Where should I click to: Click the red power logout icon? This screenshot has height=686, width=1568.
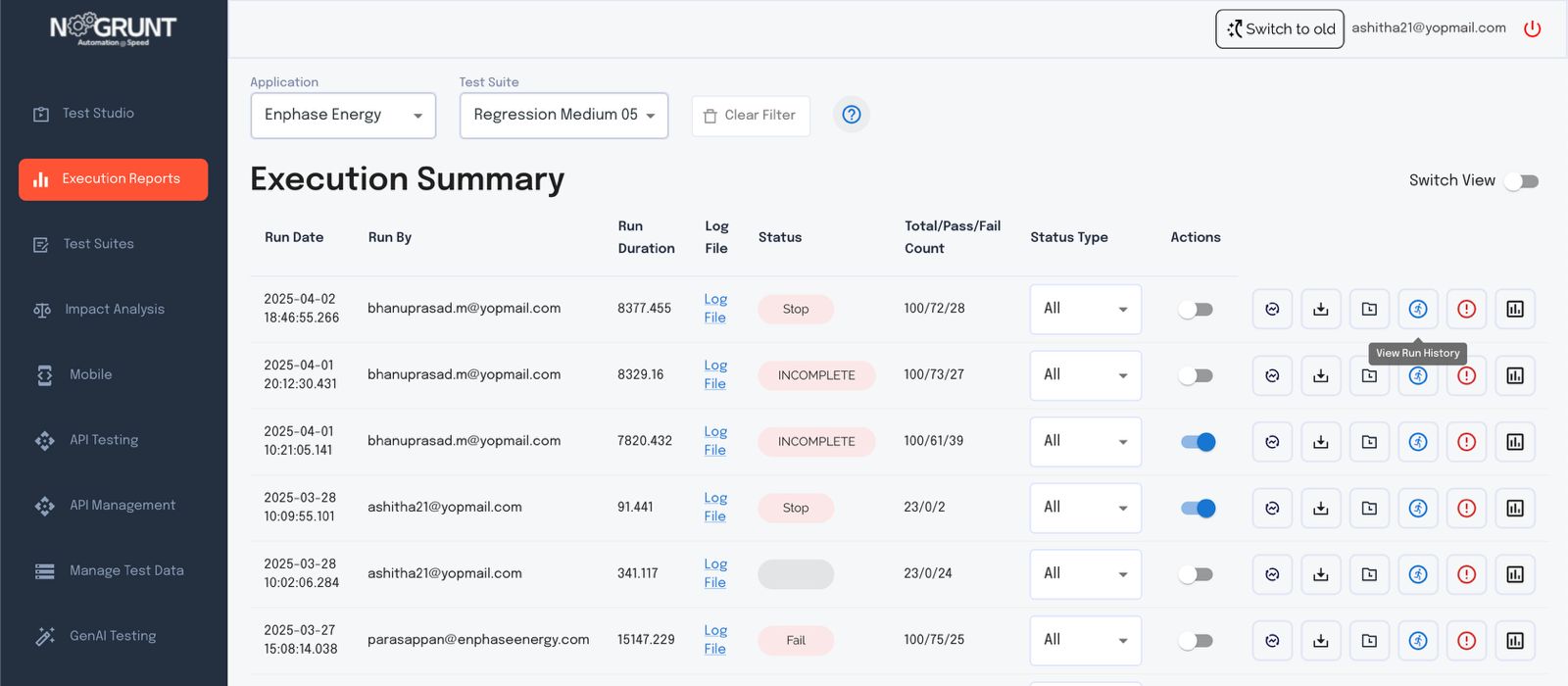(1533, 28)
